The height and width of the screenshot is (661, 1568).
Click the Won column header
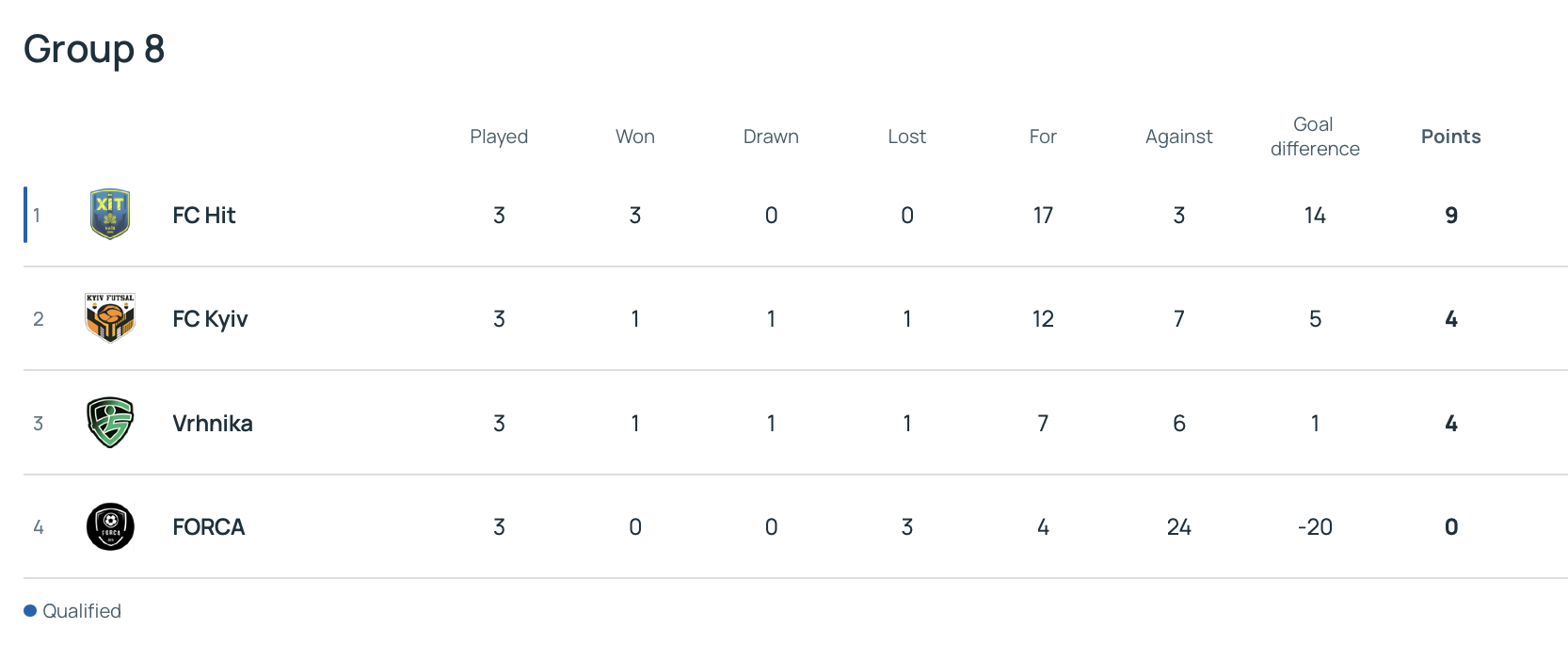635,137
